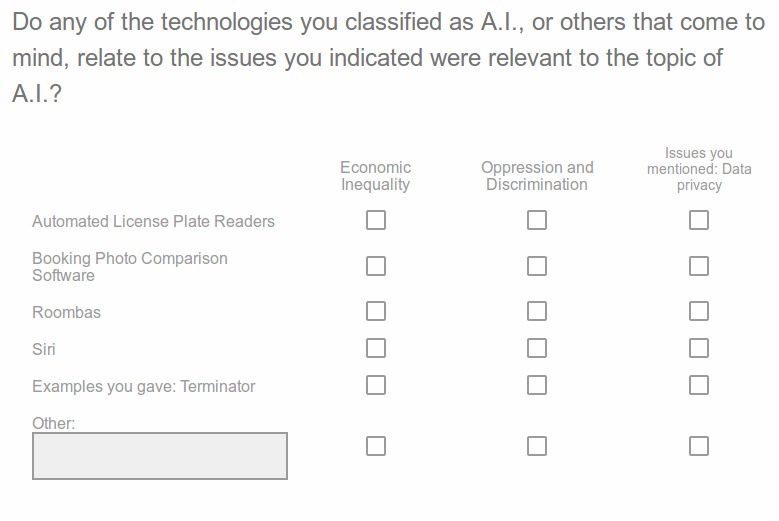This screenshot has width=779, height=521.
Task: Select Oppression and Discrimination for Other row
Action: coord(537,446)
